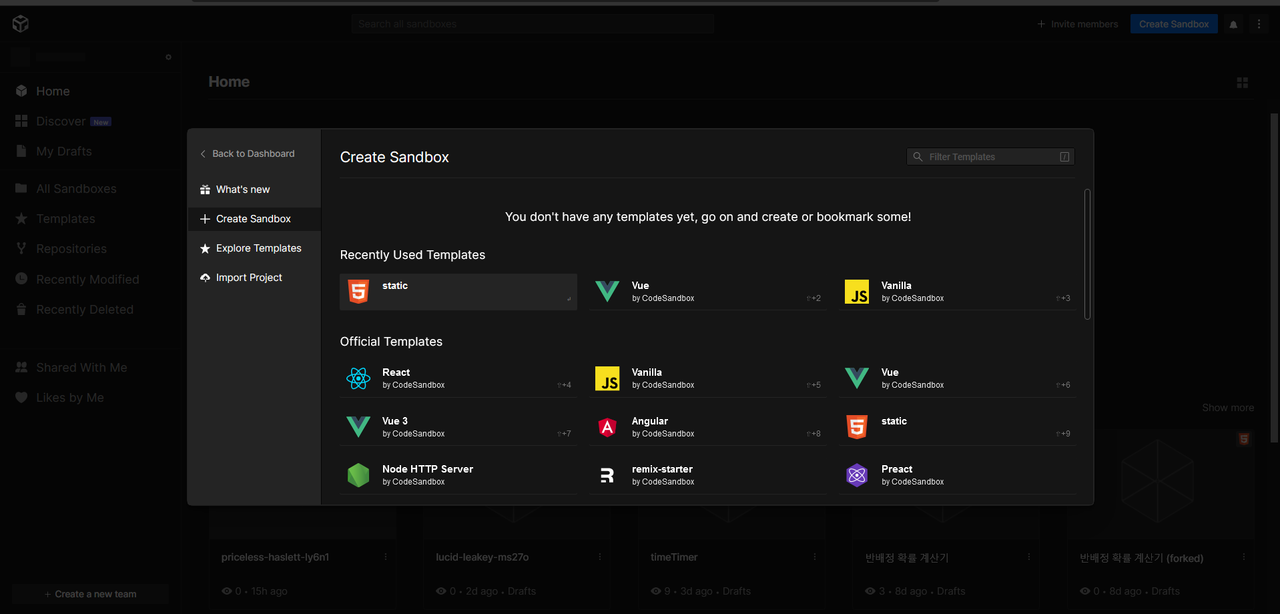Viewport: 1280px width, 614px height.
Task: Go Back to Dashboard
Action: [x=247, y=154]
